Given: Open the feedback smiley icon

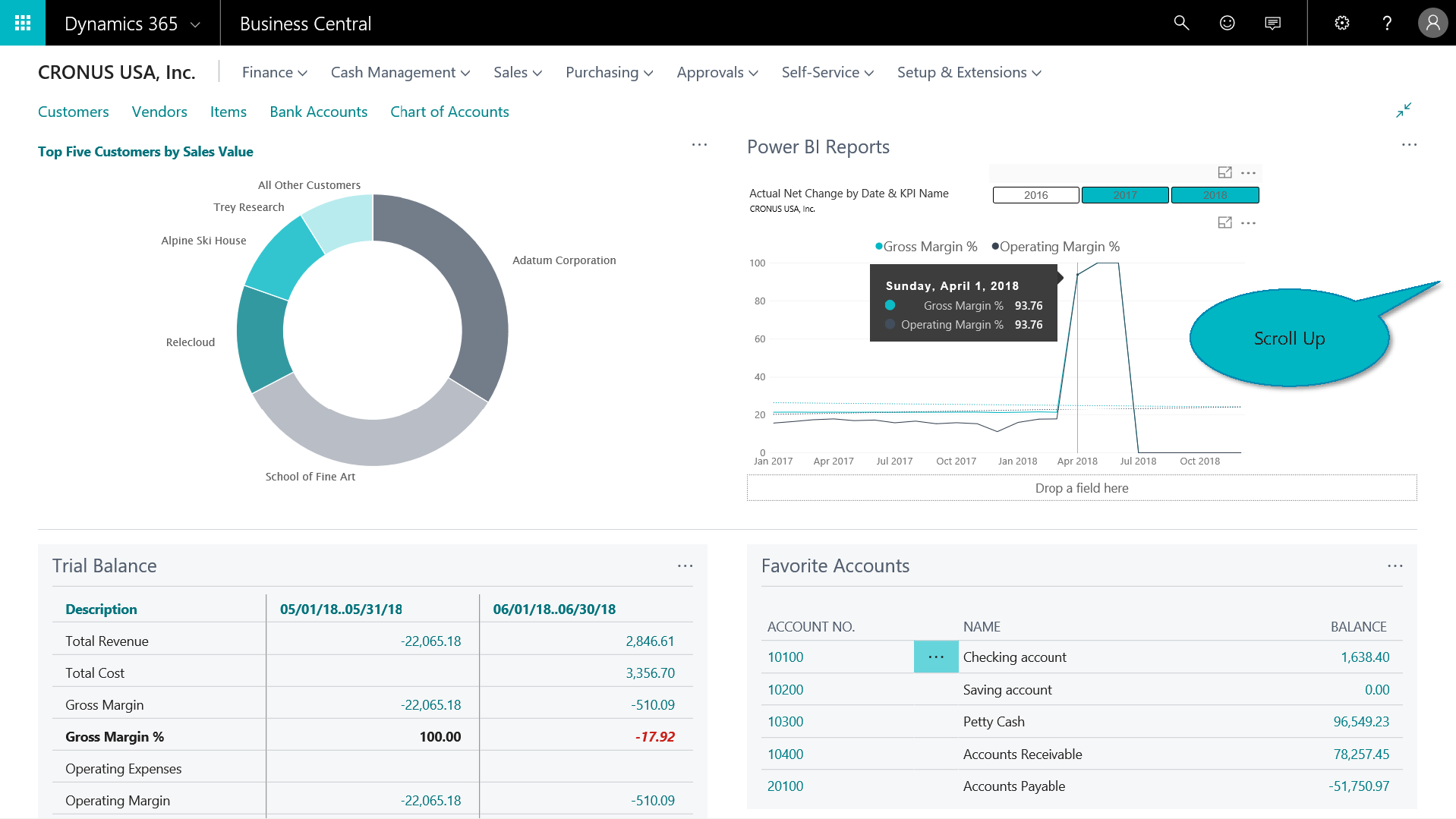Looking at the screenshot, I should 1227,23.
